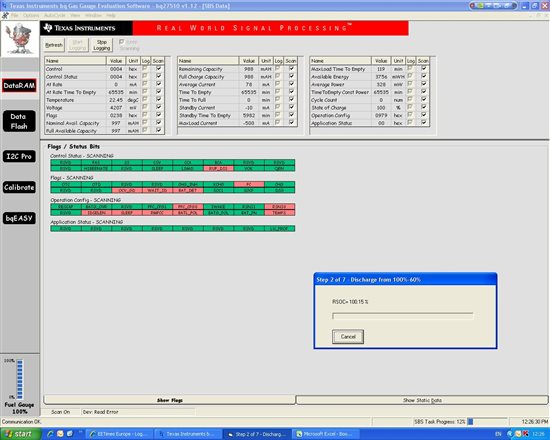Click the Communication OK status text
The height and width of the screenshot is (440, 550).
pyautogui.click(x=22, y=422)
